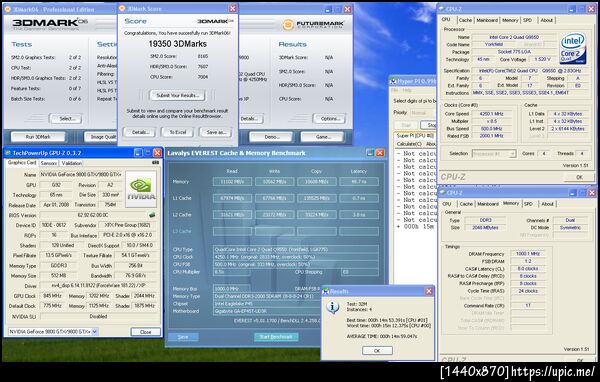Screen dimensions: 600x382
Task: Click the Stop button in Hyper PI
Action: (x=429, y=125)
